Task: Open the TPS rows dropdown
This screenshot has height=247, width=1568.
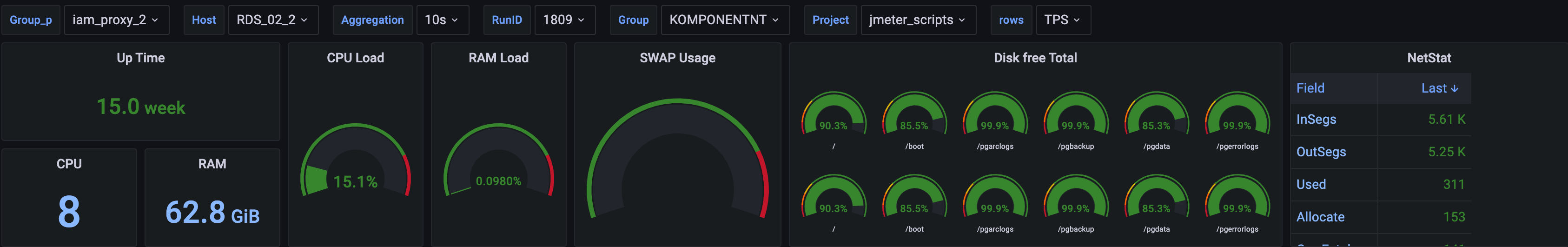Action: (x=1063, y=20)
